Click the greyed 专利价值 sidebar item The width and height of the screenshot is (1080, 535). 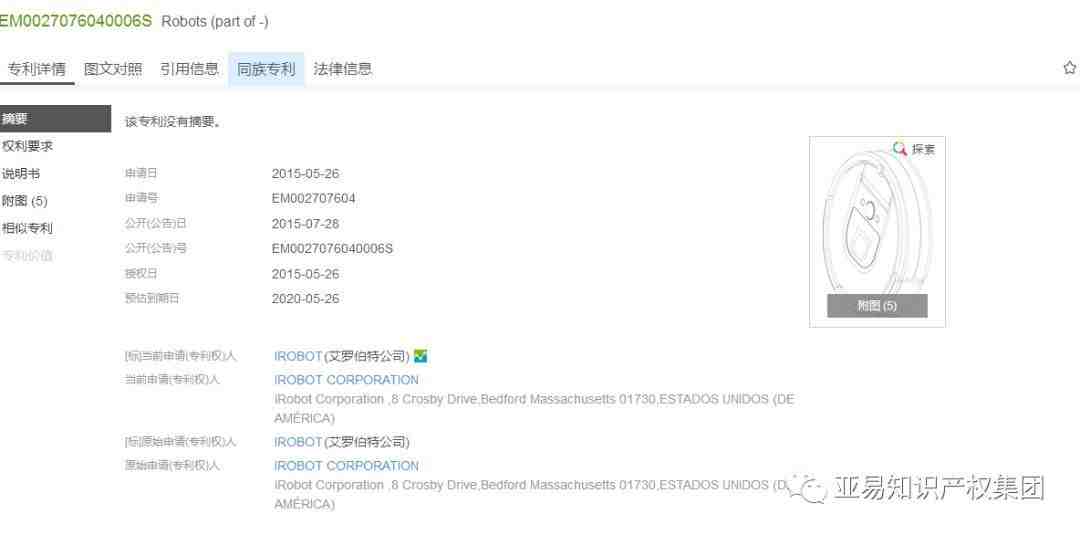(28, 256)
